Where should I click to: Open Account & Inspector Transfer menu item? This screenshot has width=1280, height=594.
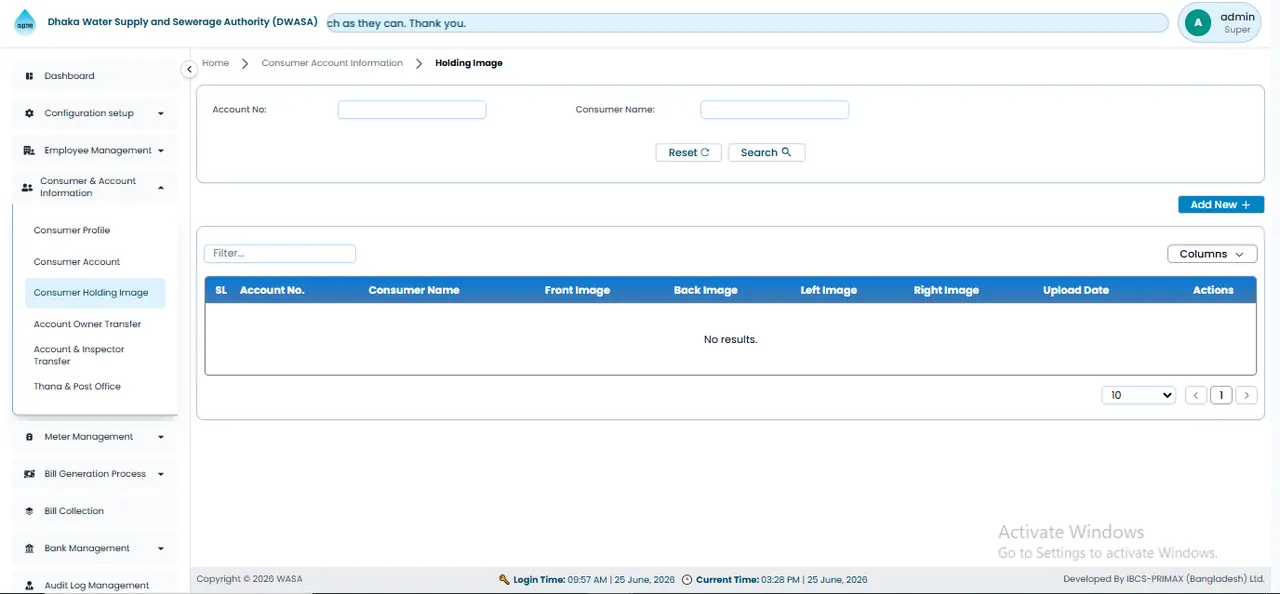[x=79, y=355]
